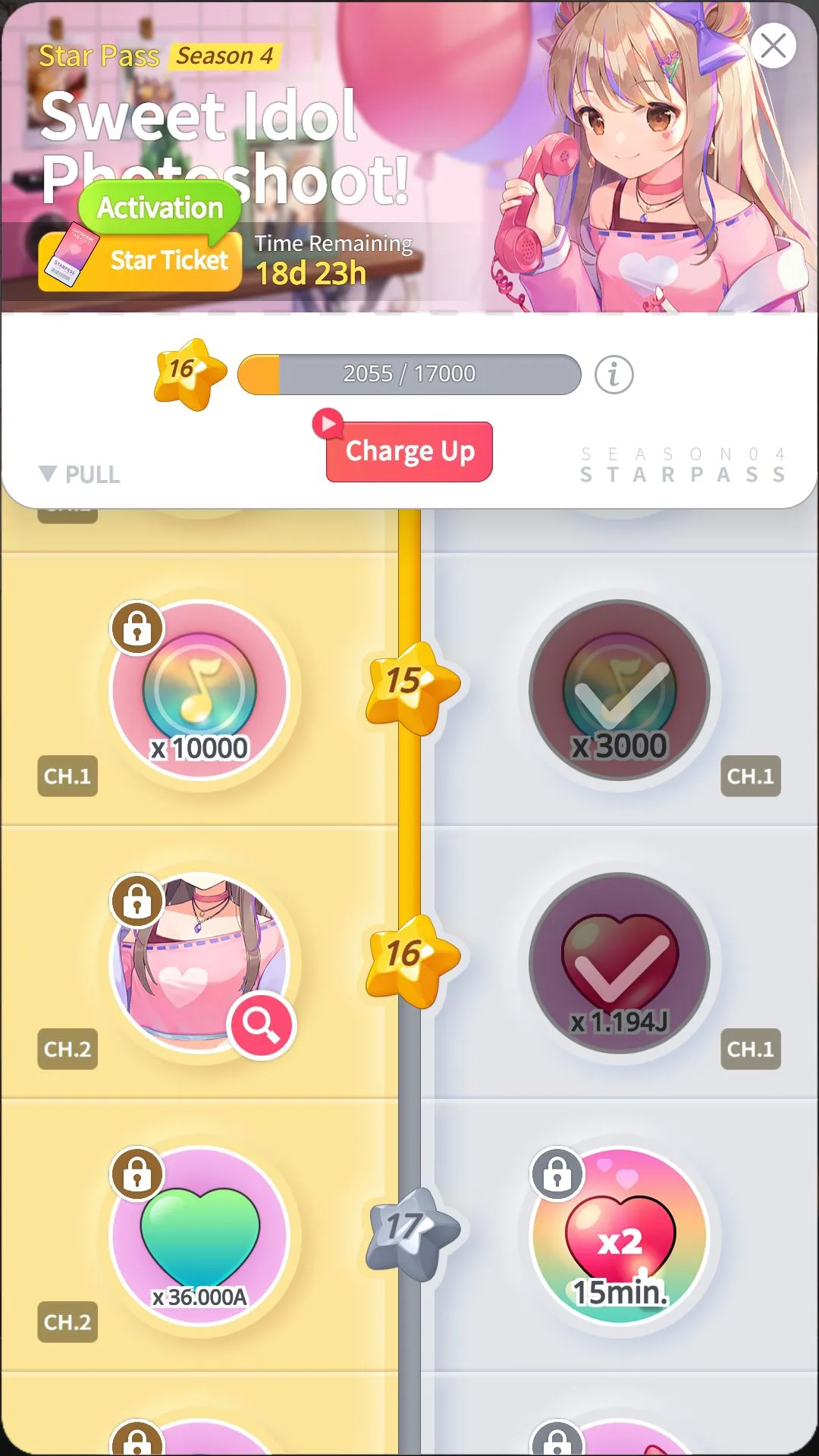
Task: Click the level 16 star badge near progress bar
Action: click(x=189, y=374)
